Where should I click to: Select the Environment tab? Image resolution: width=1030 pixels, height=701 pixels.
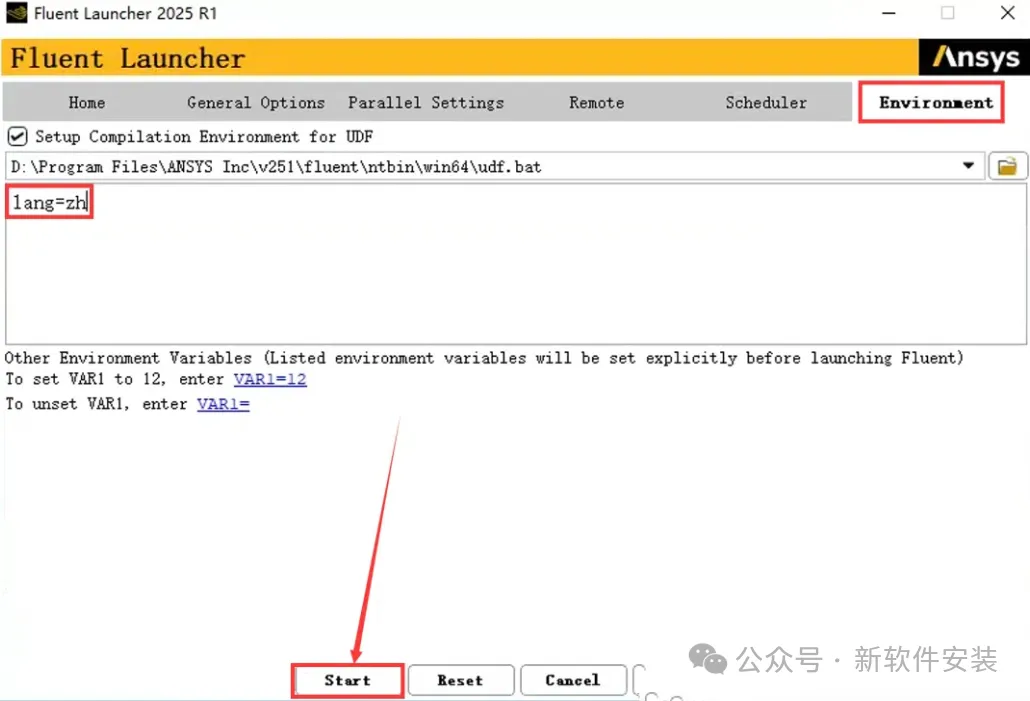click(x=936, y=102)
